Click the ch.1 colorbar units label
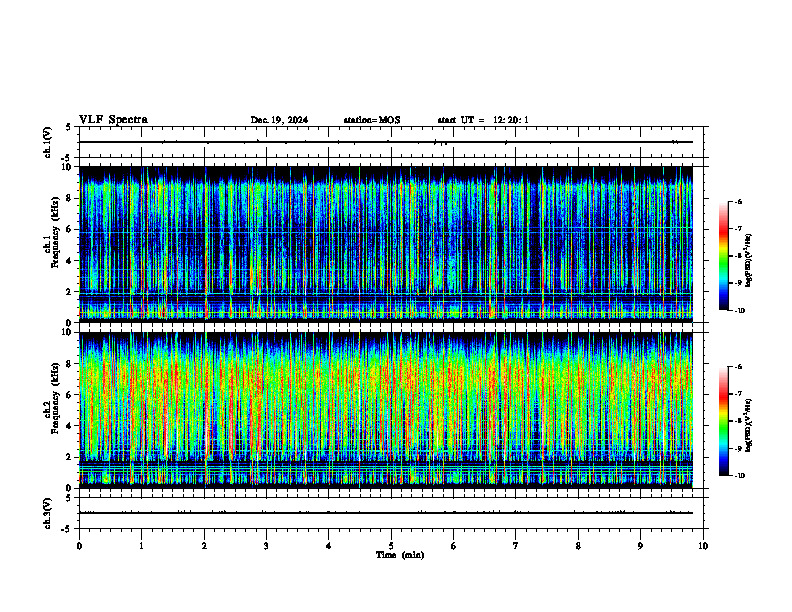 (749, 260)
